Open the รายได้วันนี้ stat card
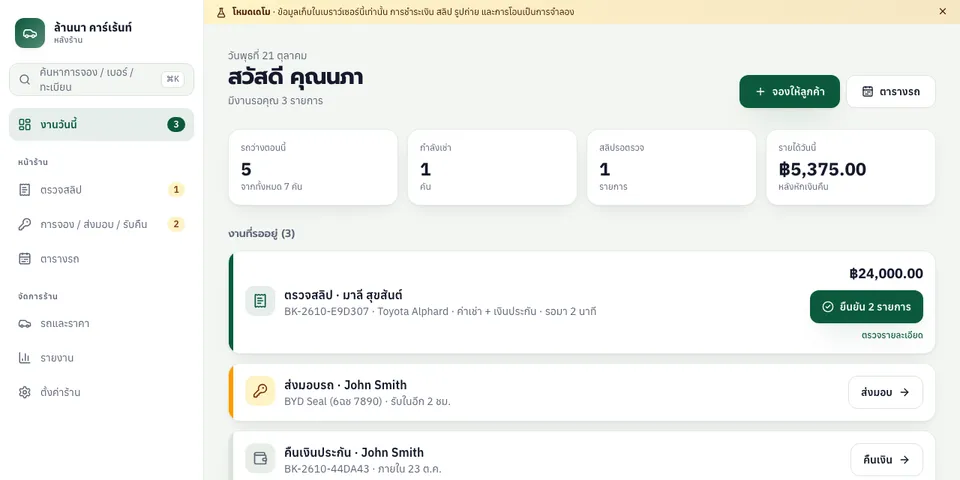Viewport: 960px width, 480px height. [x=851, y=167]
